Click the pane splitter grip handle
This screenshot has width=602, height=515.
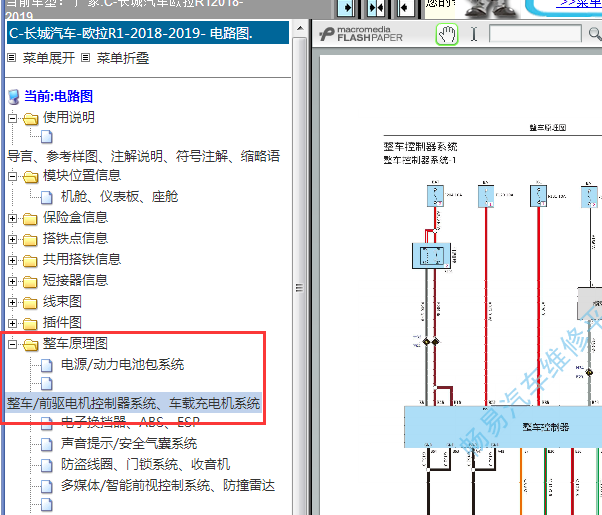pos(299,287)
